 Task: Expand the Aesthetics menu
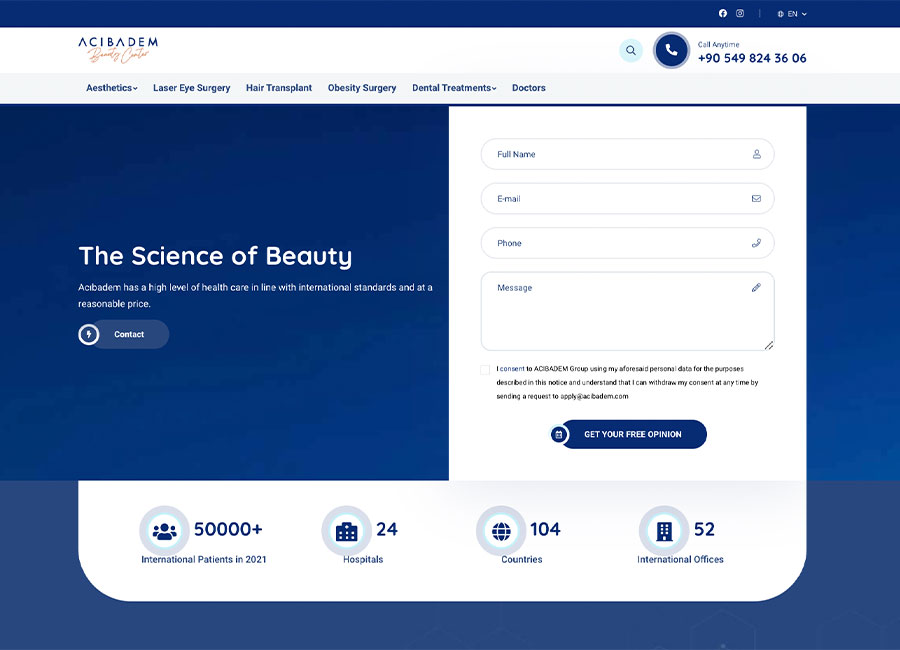click(112, 88)
